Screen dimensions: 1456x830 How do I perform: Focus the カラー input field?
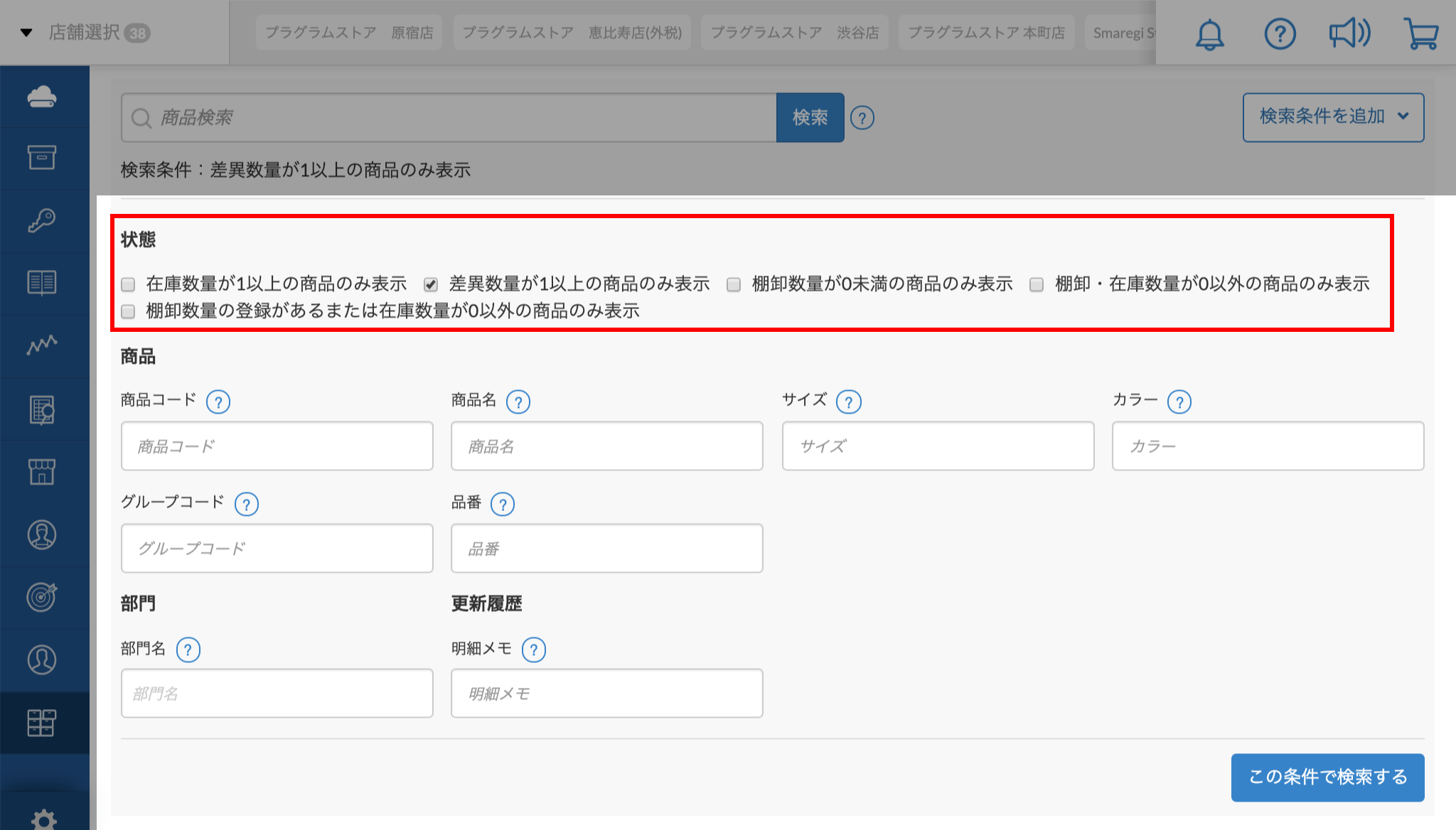(1268, 446)
